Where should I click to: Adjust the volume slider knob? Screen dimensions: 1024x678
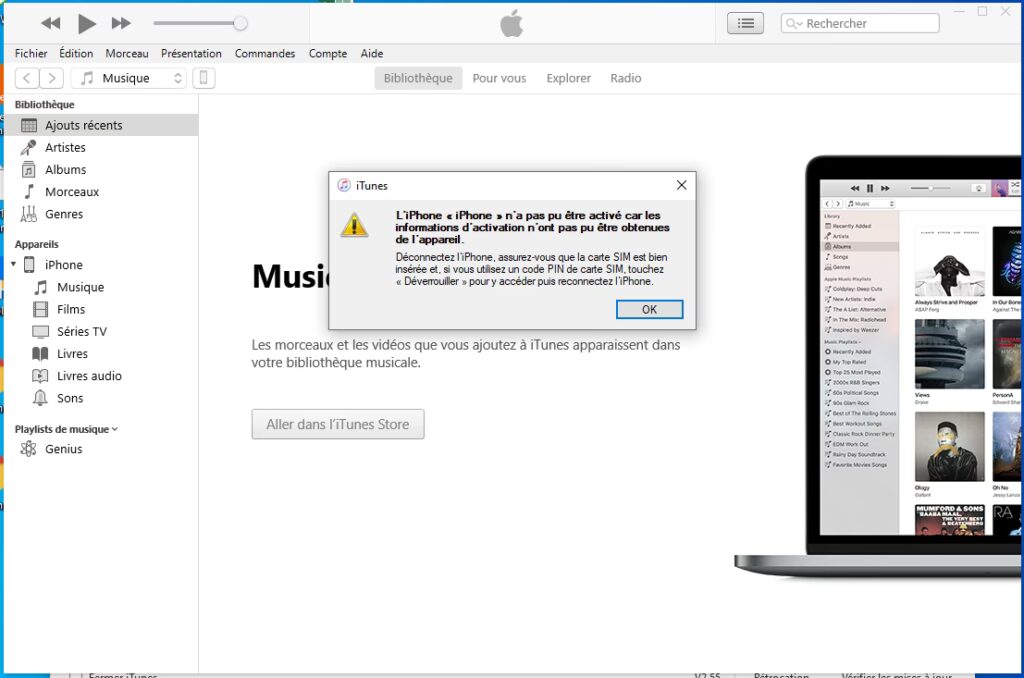pos(240,23)
